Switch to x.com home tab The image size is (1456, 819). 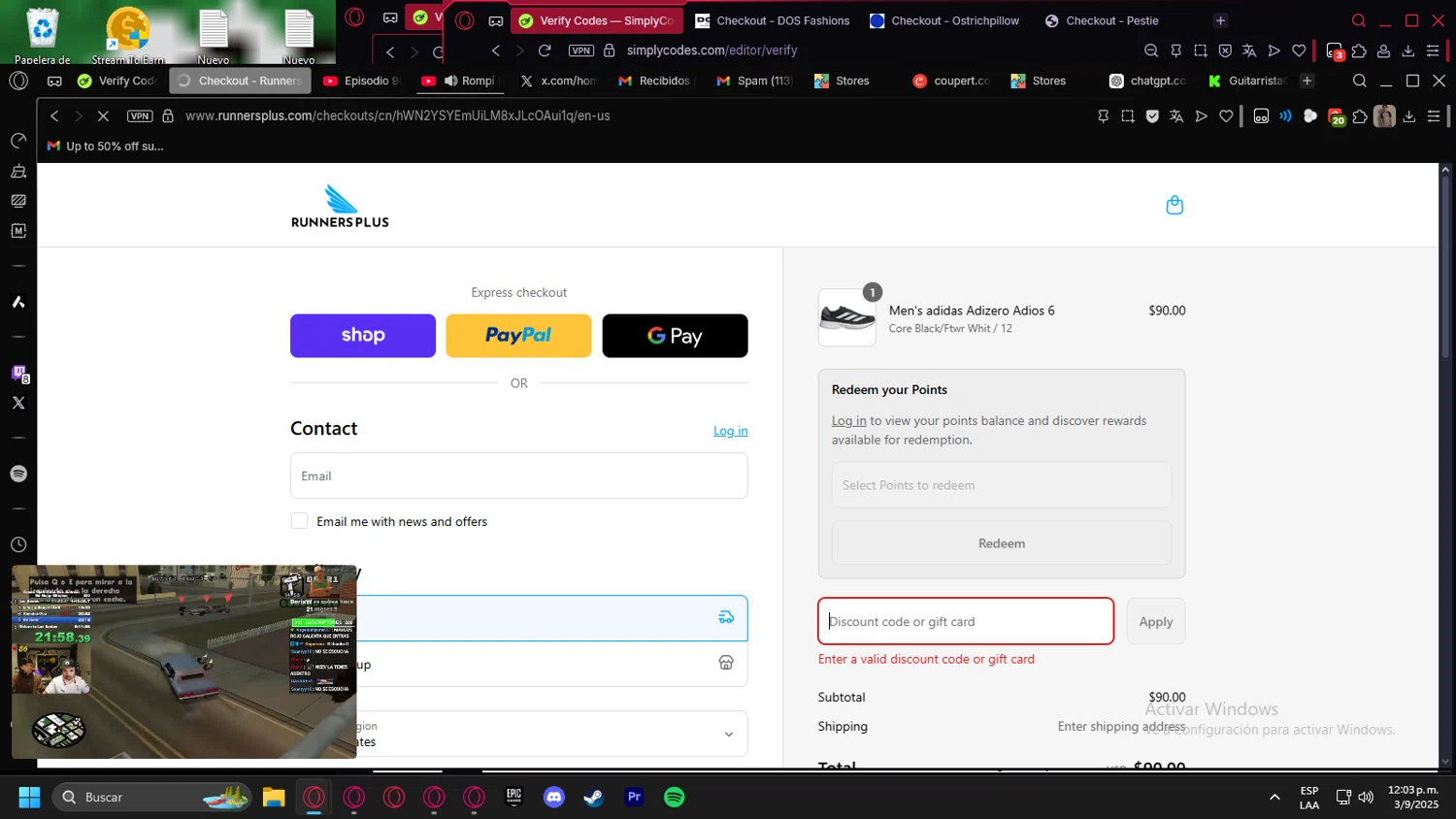coord(558,81)
